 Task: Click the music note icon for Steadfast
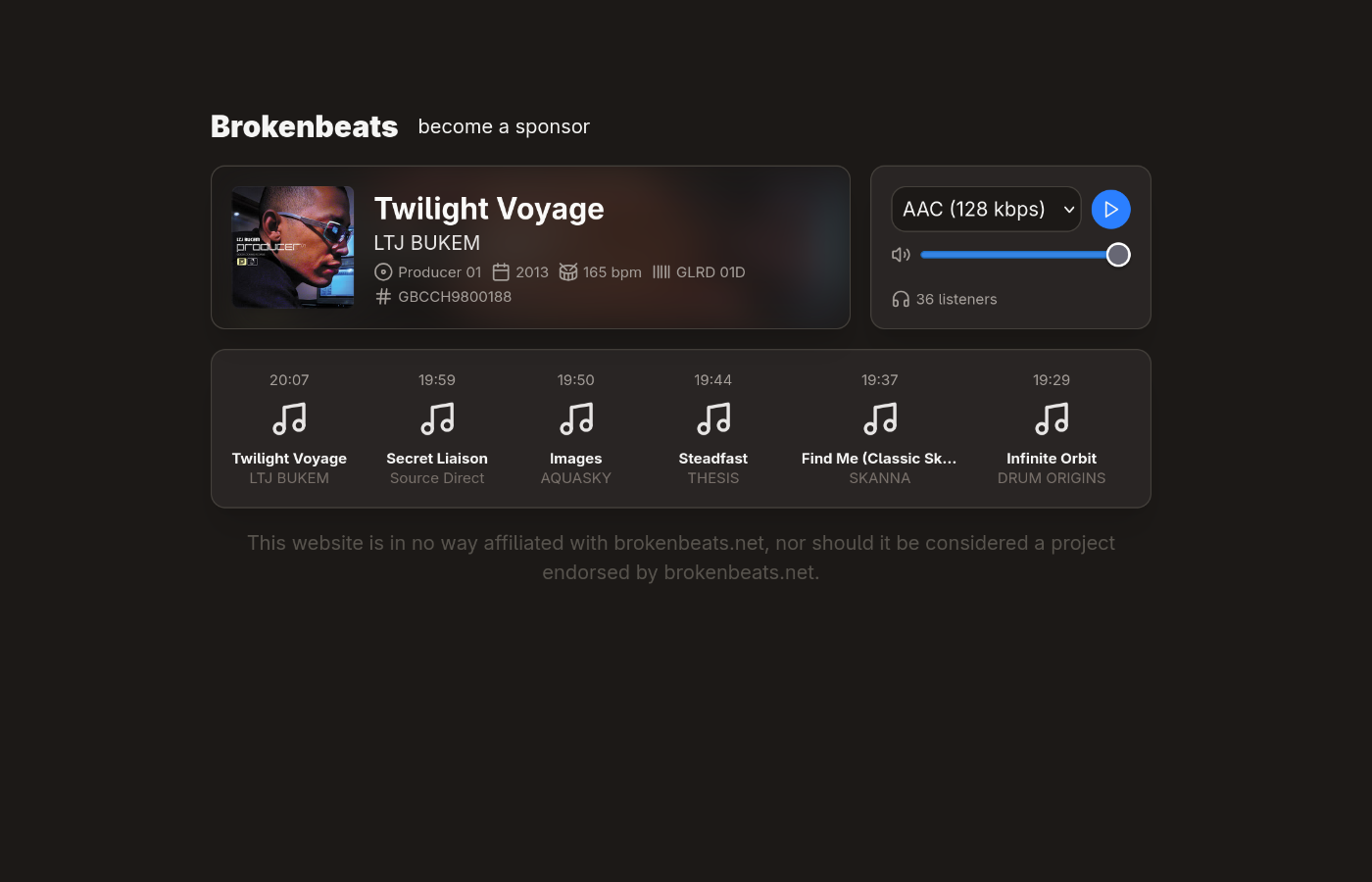713,419
